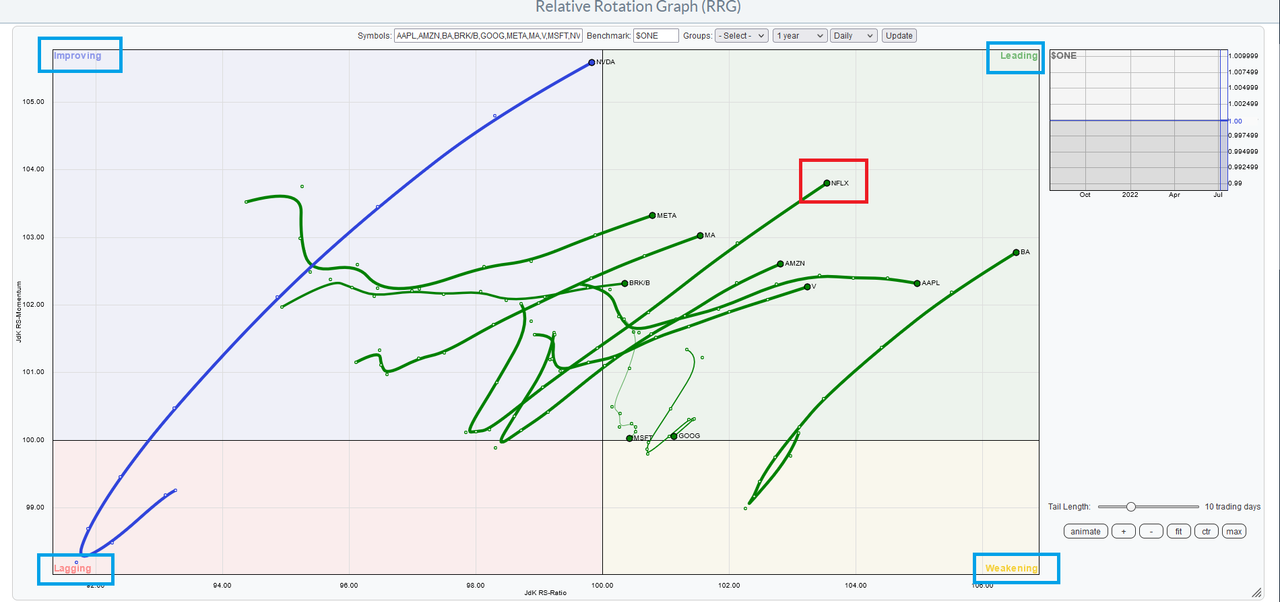Click the 'JdK RS-Ratio' axis label
This screenshot has height=602, width=1280.
[546, 594]
